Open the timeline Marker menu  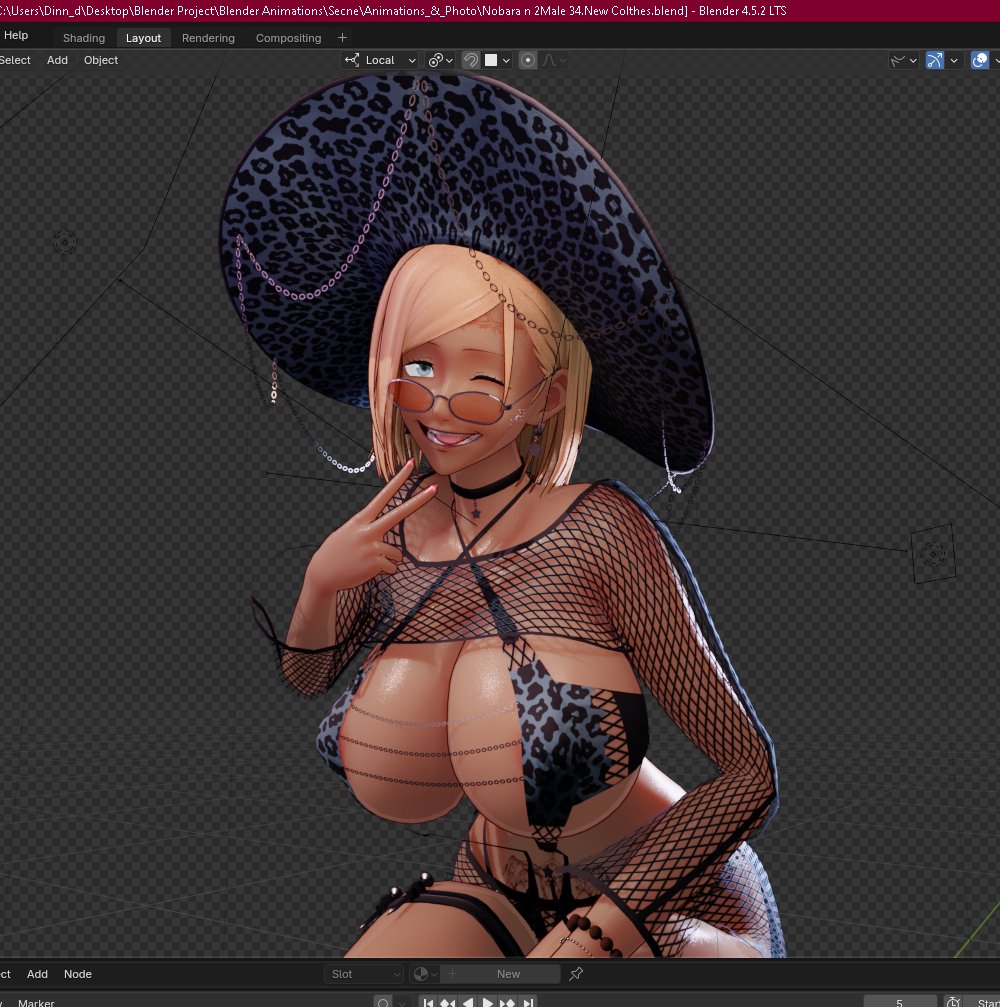click(x=36, y=1003)
